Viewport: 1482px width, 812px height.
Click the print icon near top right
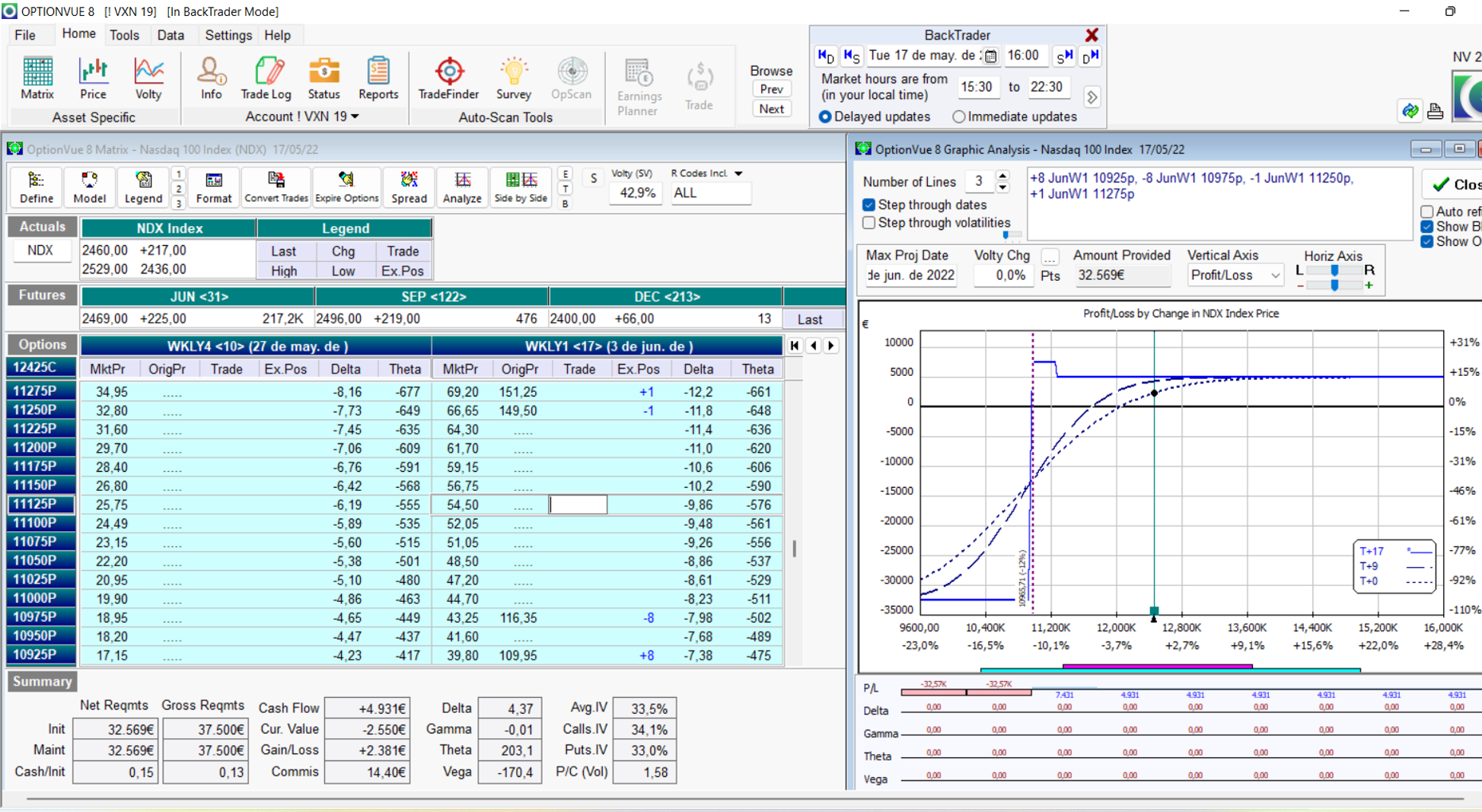pos(1435,111)
